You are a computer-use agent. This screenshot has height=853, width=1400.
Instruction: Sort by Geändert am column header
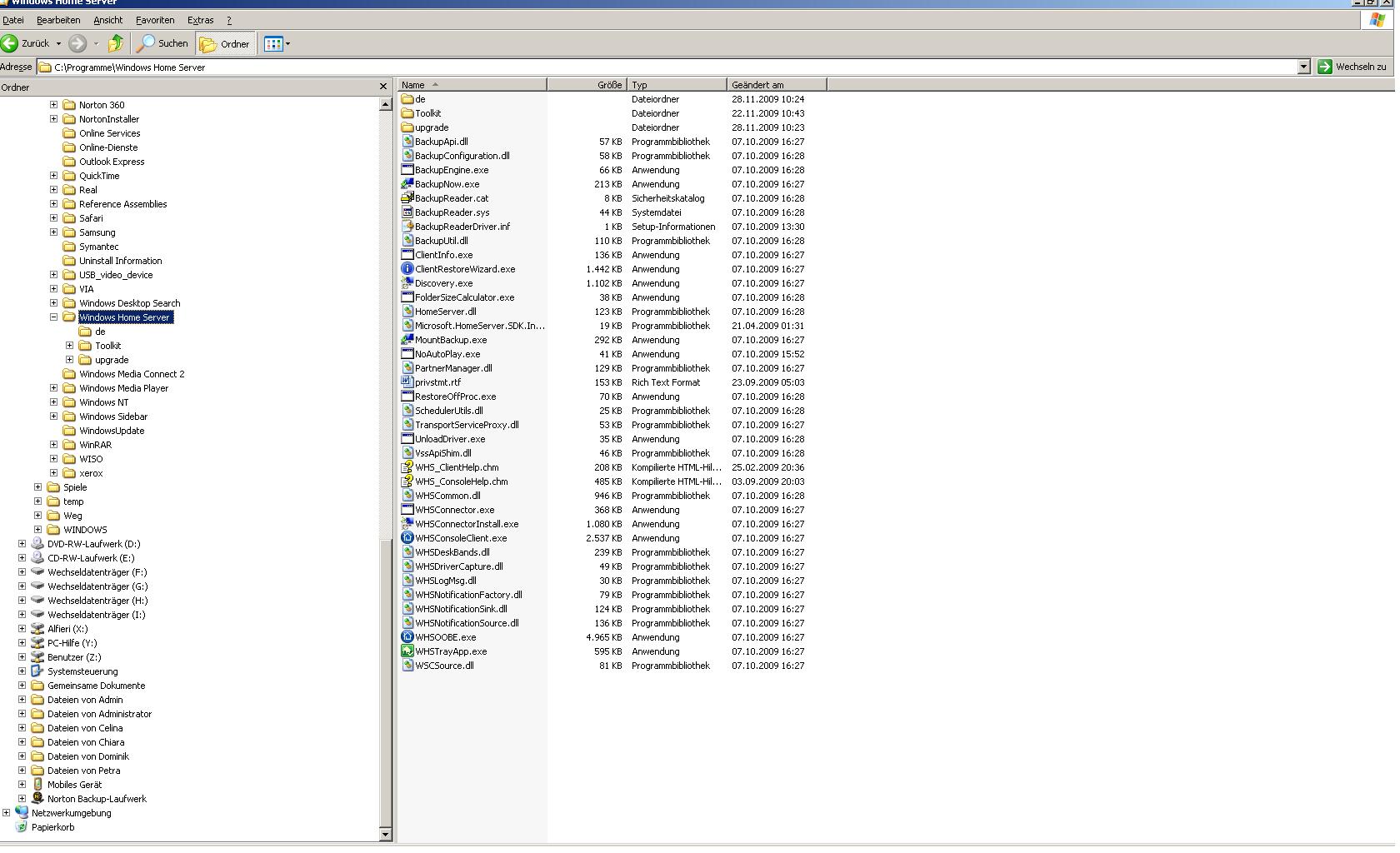coord(777,85)
